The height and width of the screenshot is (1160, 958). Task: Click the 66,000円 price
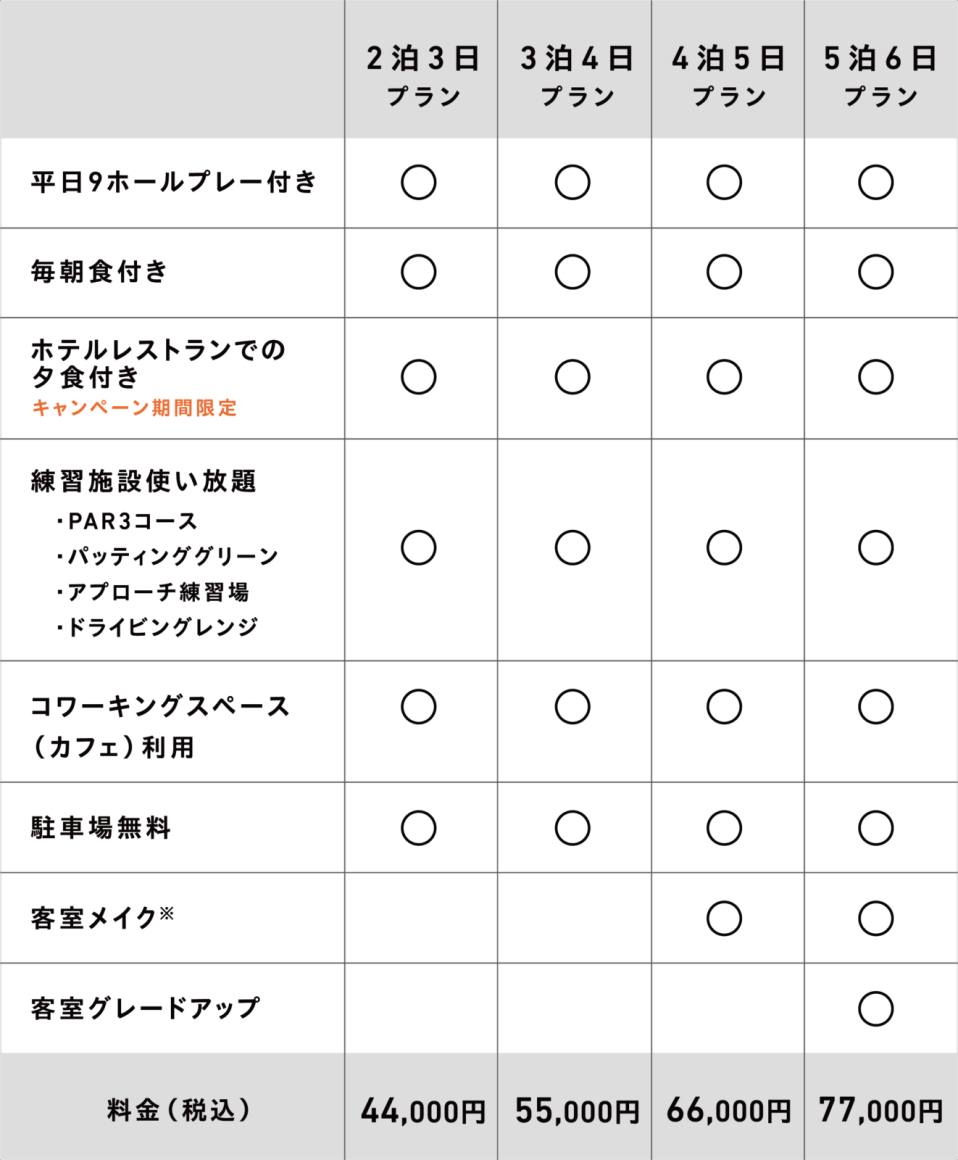point(728,1110)
